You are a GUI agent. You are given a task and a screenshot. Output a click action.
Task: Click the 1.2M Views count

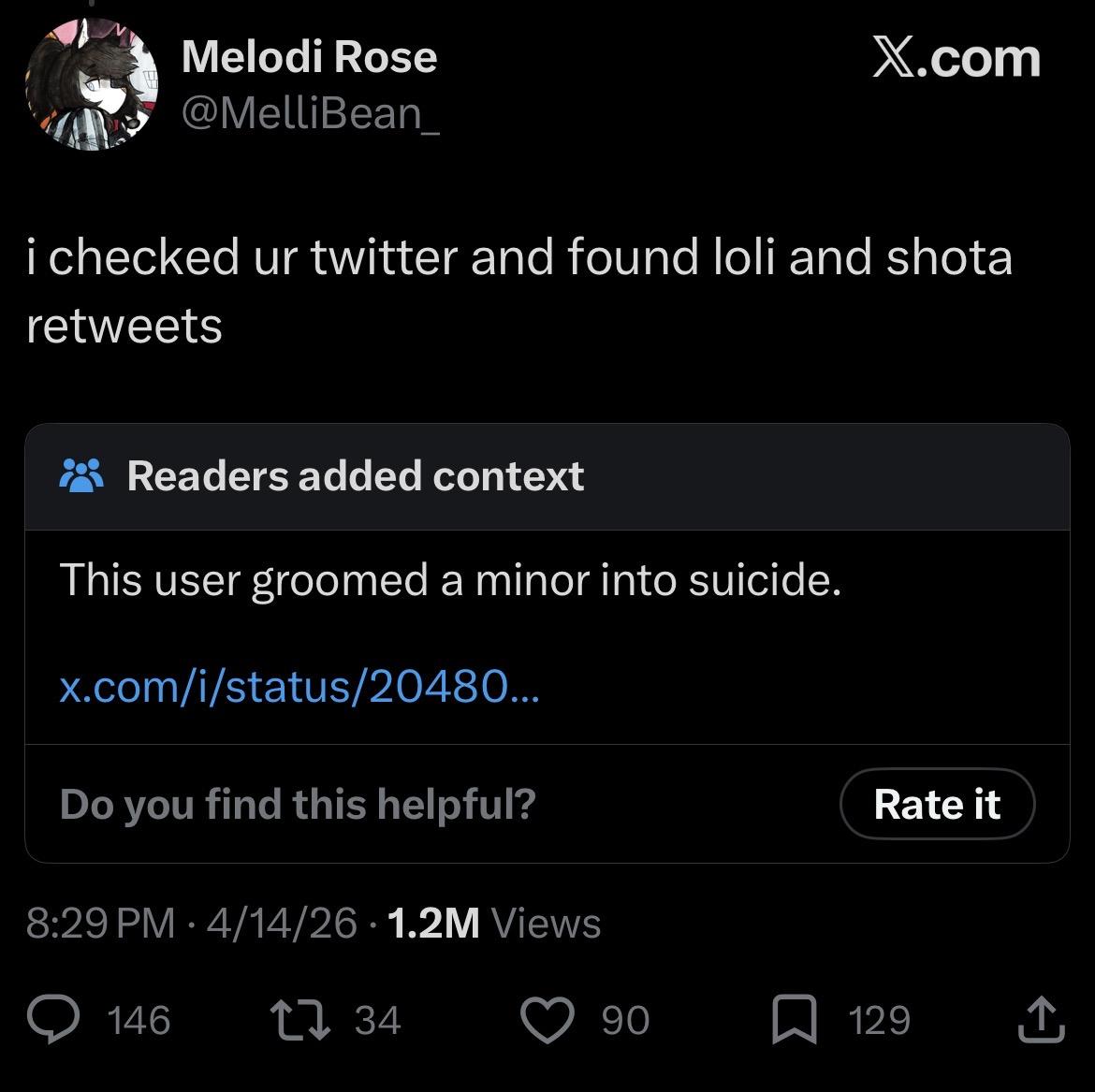(492, 924)
